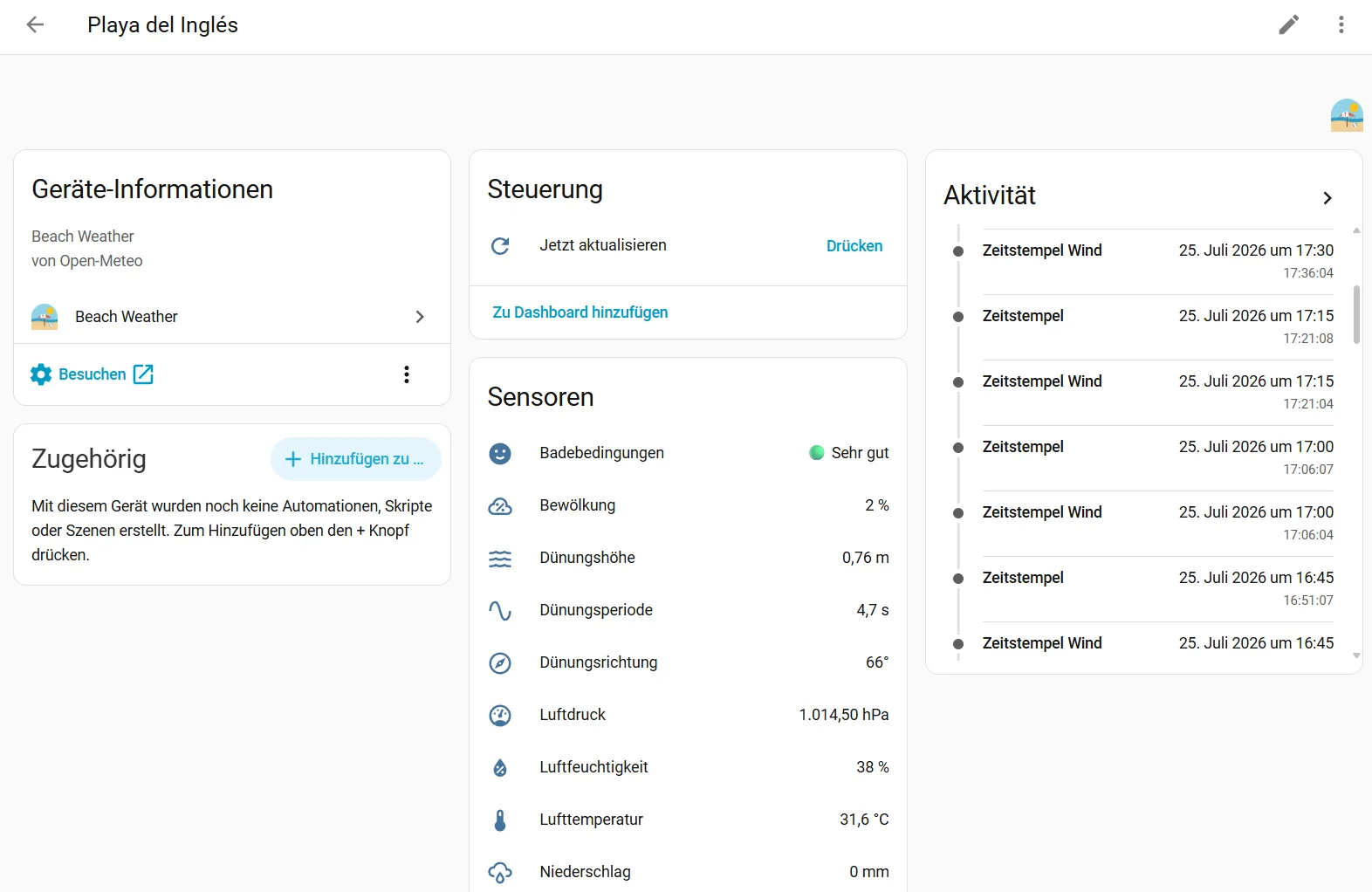Click the Dünungsrichtung value 66°

click(x=877, y=662)
